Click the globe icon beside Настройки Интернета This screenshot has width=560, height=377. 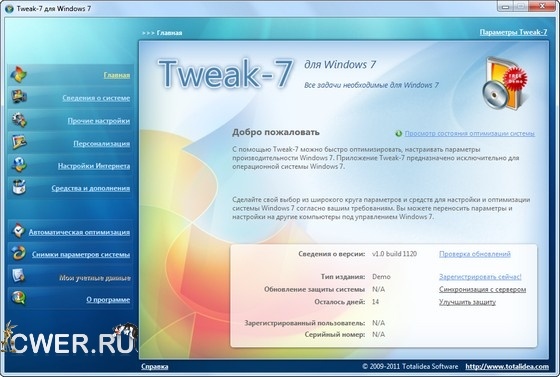click(19, 165)
